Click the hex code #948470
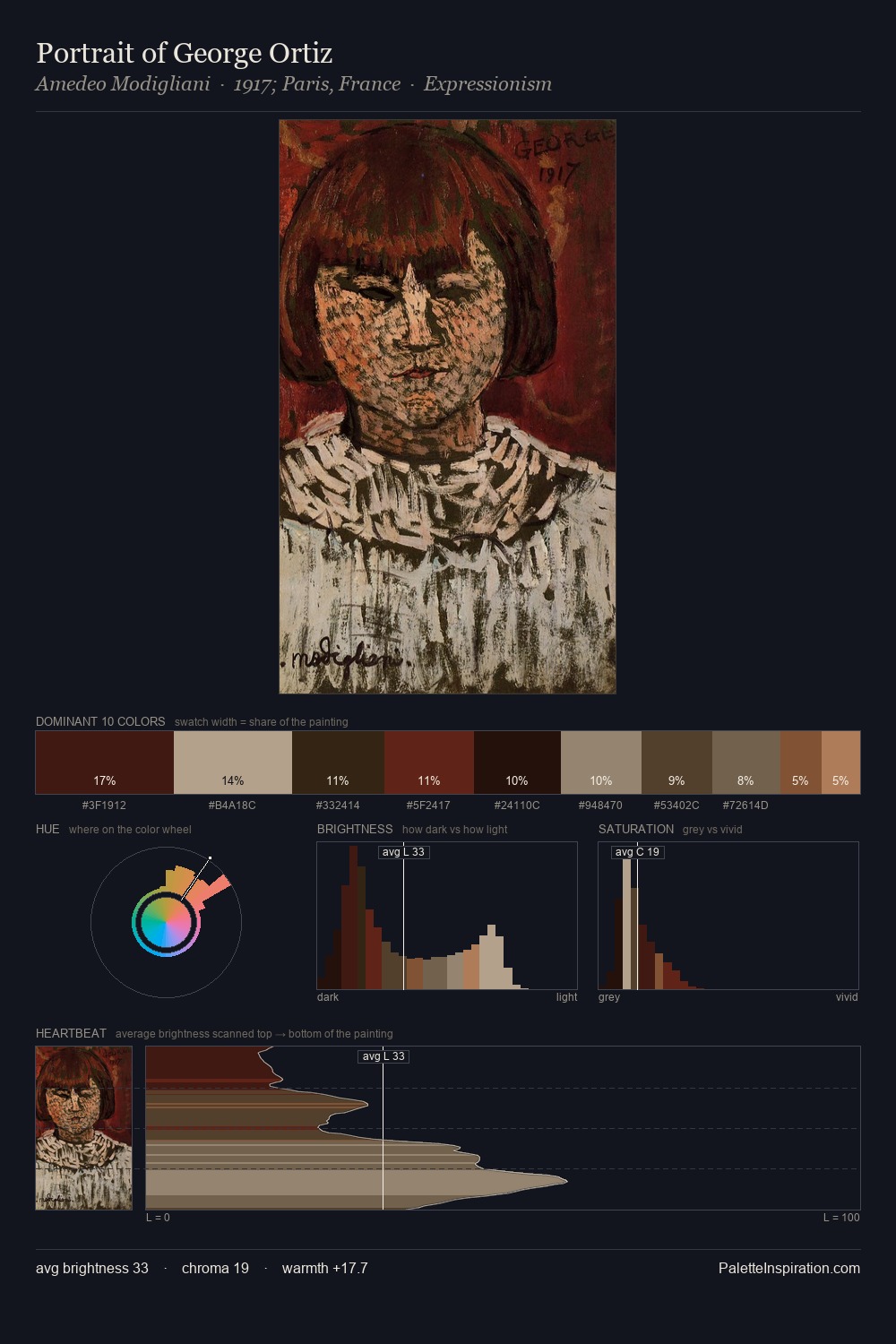The image size is (896, 1344). click(x=600, y=806)
